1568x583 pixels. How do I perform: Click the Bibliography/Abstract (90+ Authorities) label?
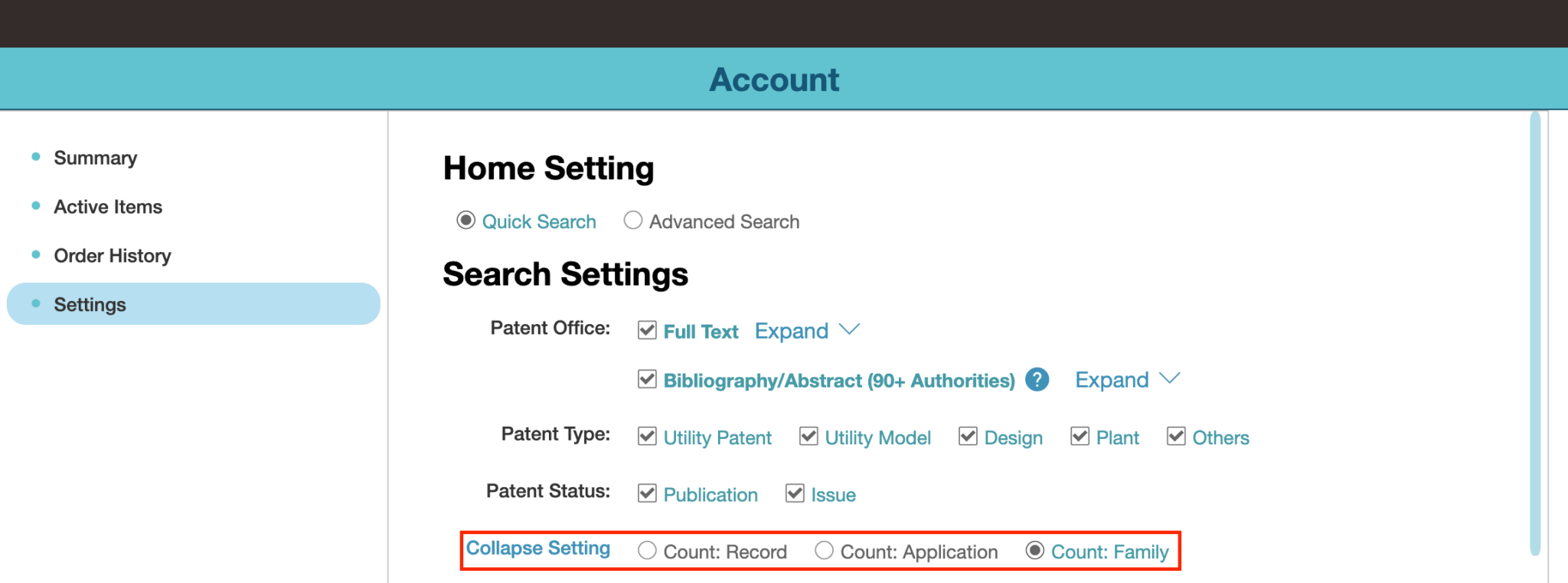[839, 381]
